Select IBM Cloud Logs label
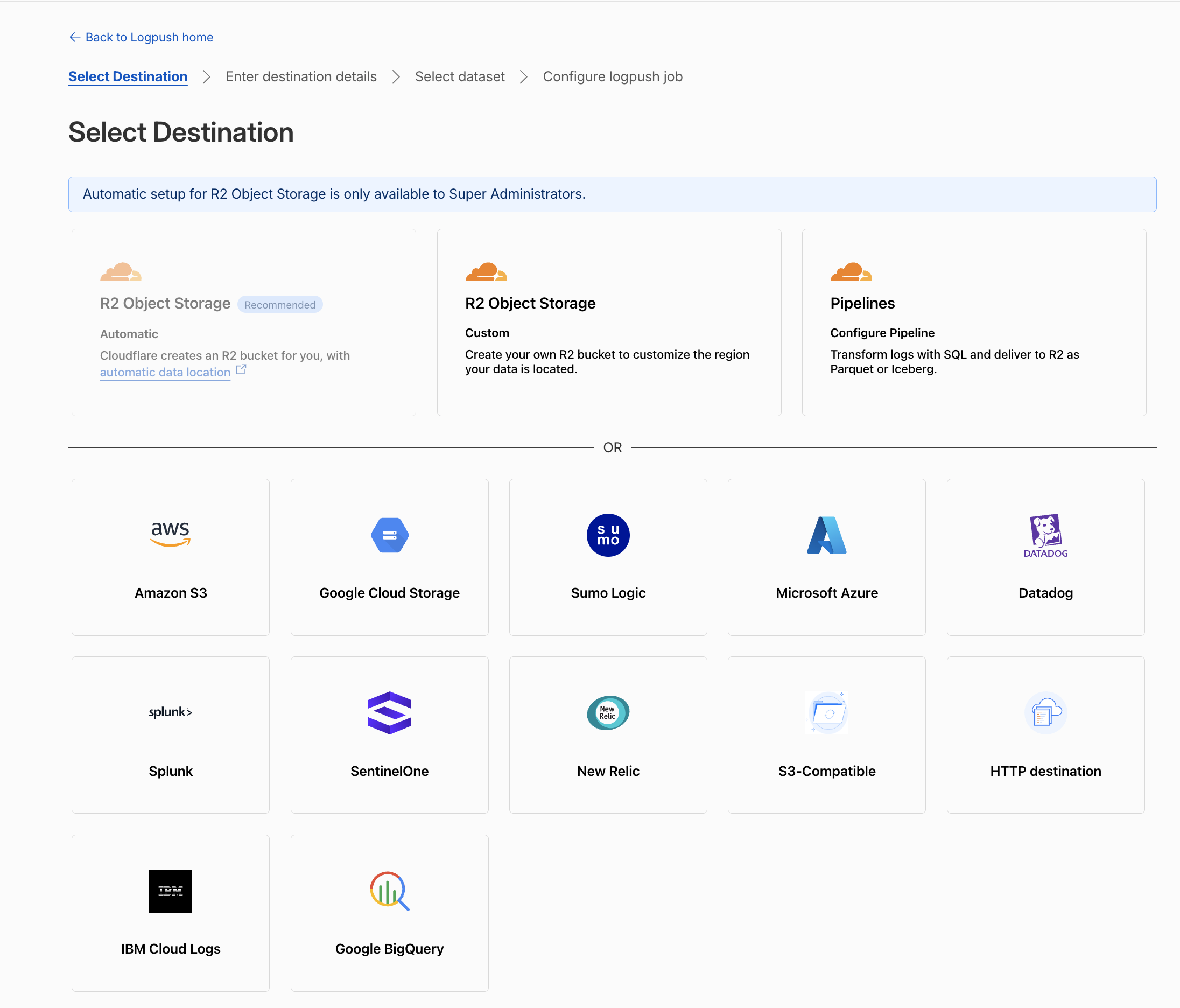The image size is (1180, 1008). pyautogui.click(x=170, y=949)
